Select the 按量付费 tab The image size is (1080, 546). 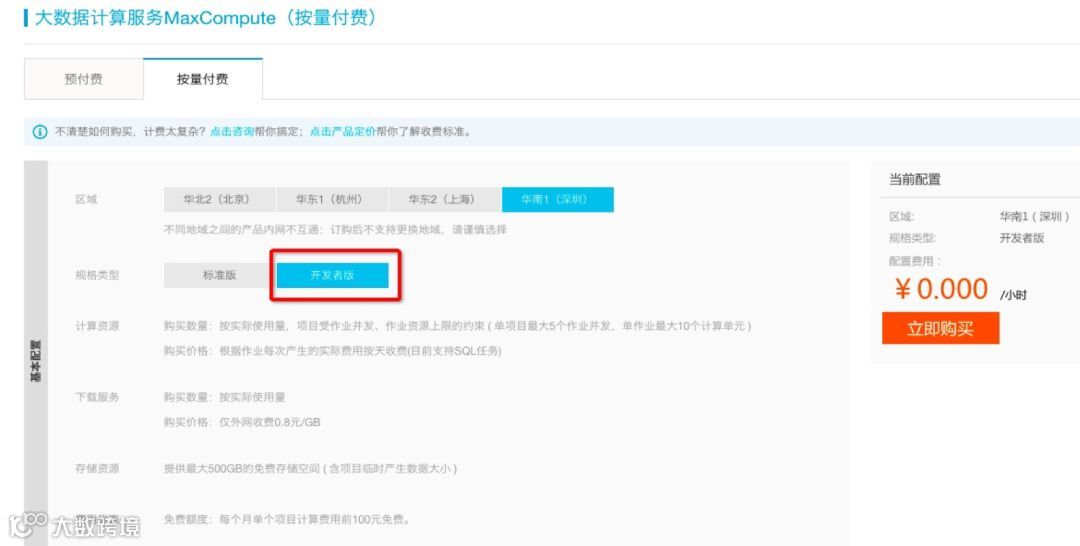point(202,79)
